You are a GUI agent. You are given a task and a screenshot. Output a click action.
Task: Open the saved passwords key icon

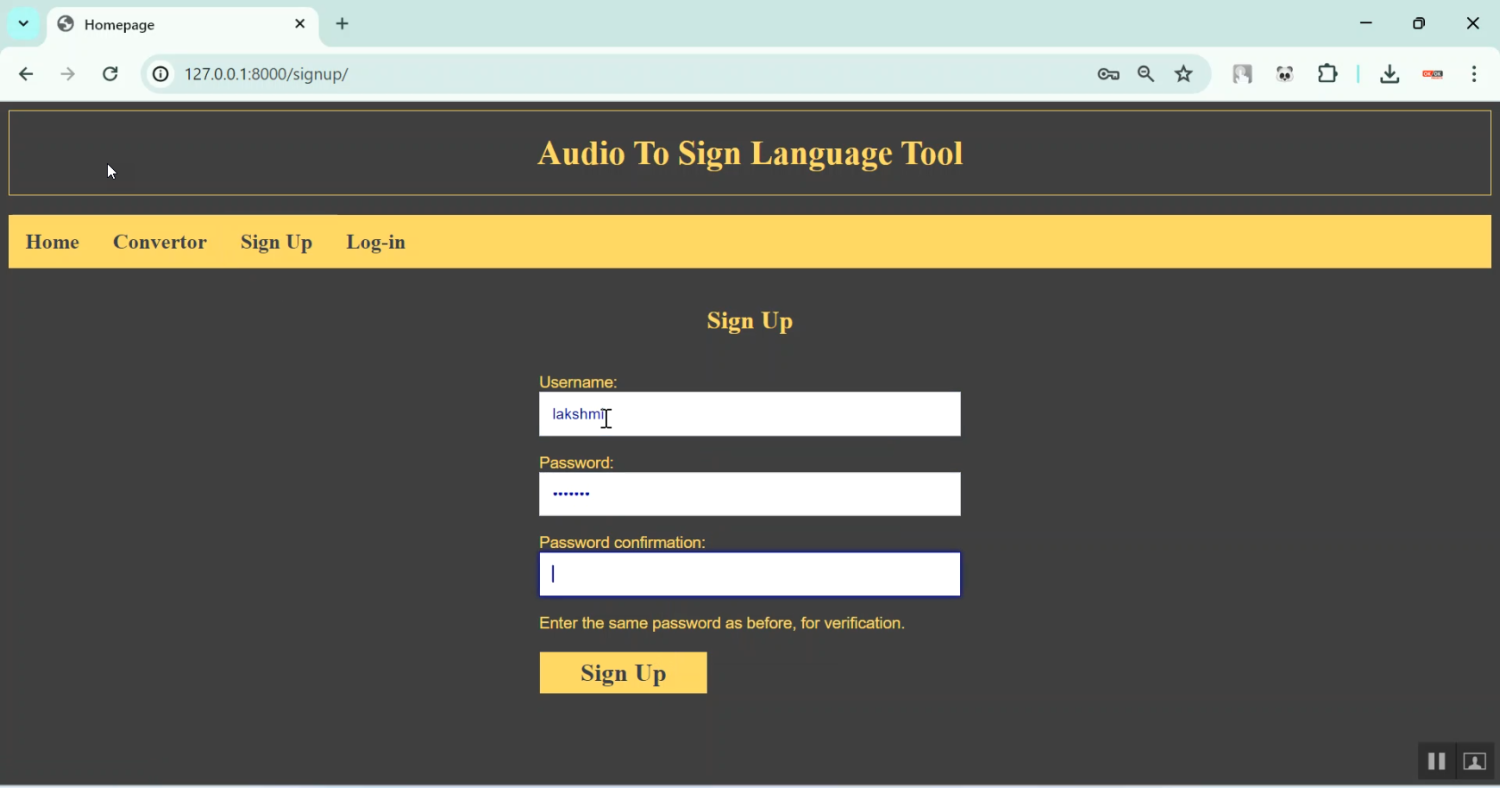(1108, 74)
